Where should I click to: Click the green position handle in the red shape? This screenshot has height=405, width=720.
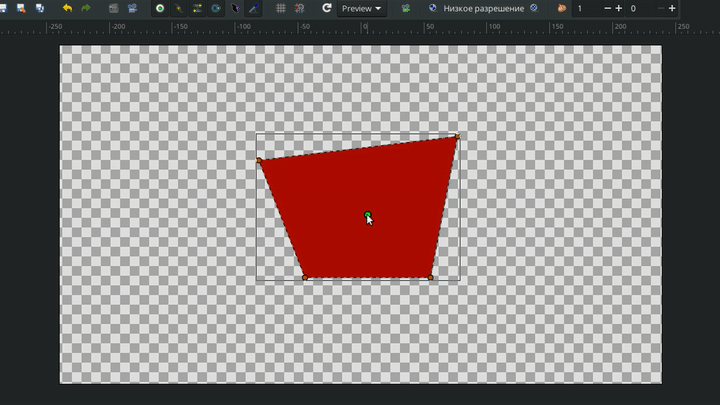point(368,214)
